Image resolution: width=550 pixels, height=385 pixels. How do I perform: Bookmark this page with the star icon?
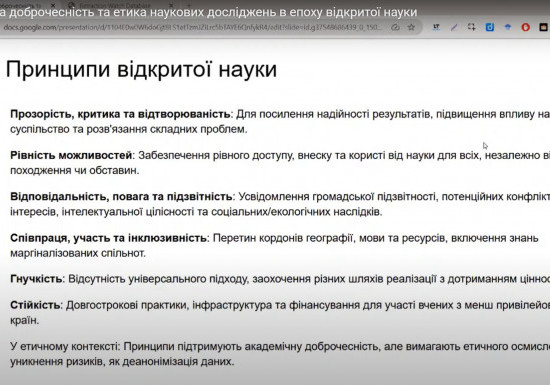[x=411, y=27]
